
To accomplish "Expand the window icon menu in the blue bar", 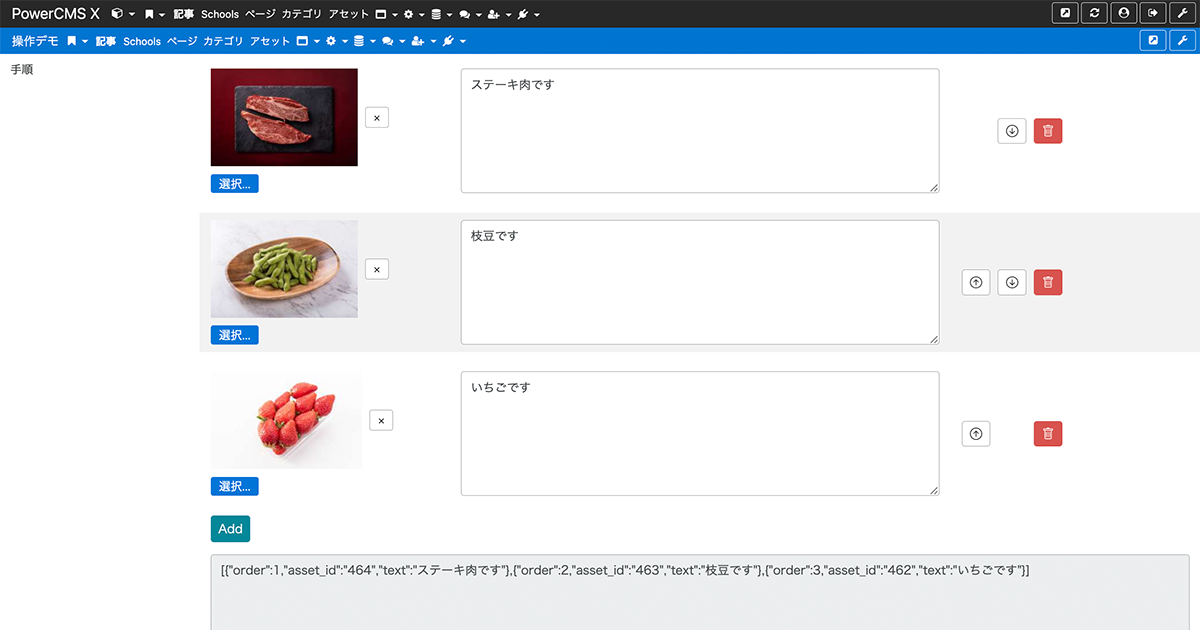I will pyautogui.click(x=308, y=41).
